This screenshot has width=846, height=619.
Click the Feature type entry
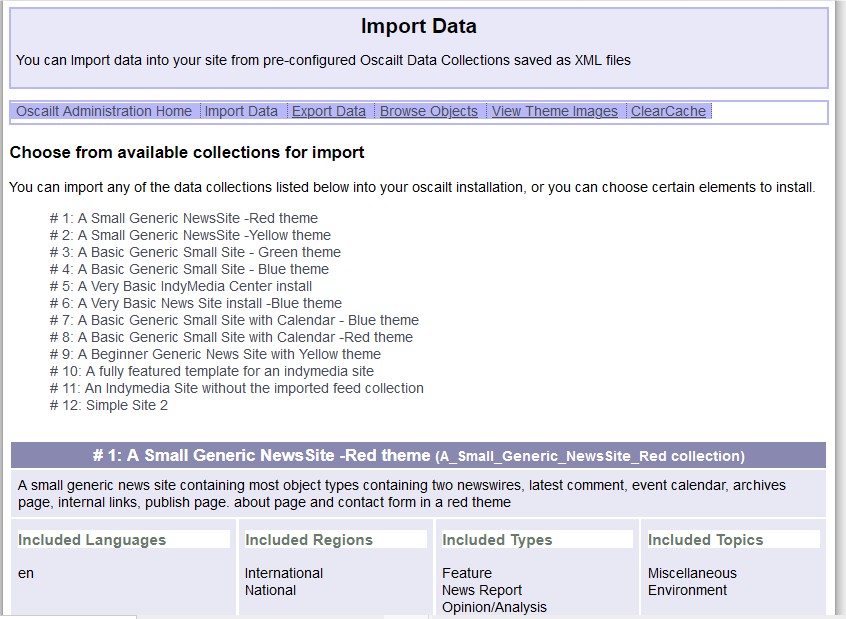tap(467, 573)
